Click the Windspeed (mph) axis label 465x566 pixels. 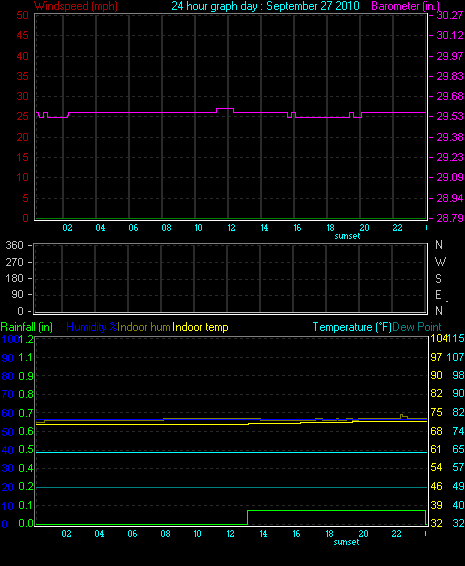(75, 6)
